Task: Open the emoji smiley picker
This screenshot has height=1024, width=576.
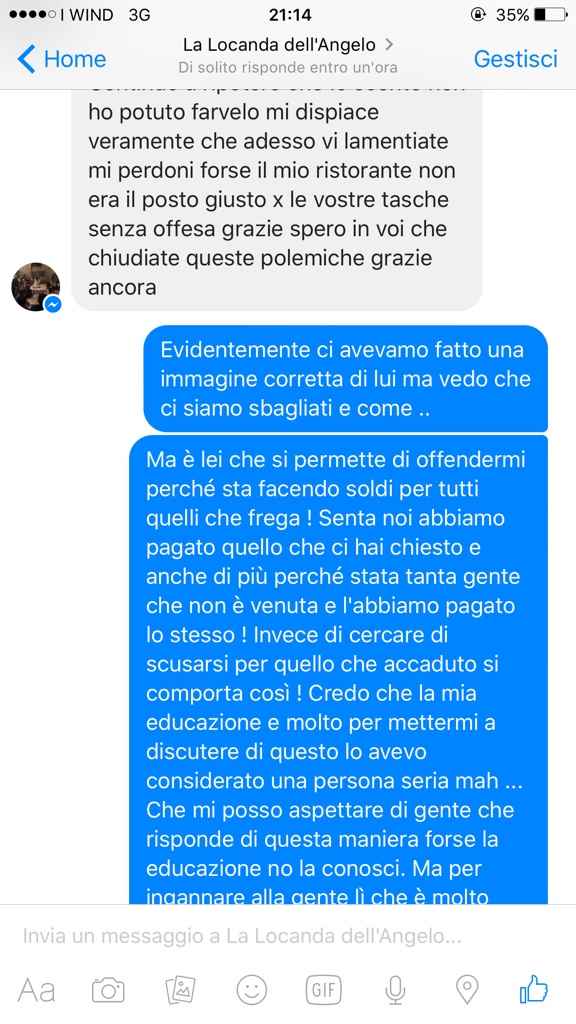Action: pos(251,990)
